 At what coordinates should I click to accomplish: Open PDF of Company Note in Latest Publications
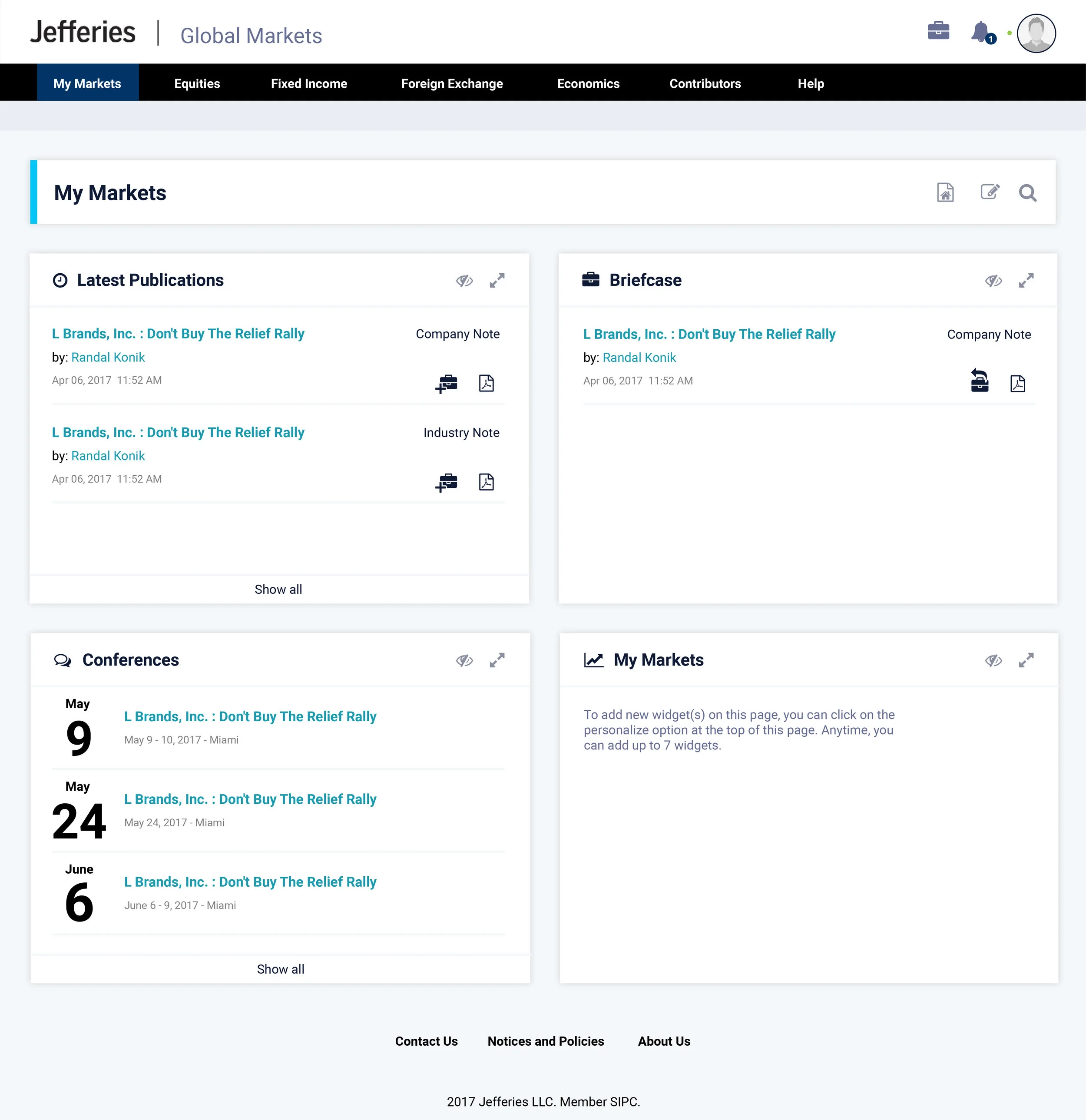pyautogui.click(x=486, y=383)
